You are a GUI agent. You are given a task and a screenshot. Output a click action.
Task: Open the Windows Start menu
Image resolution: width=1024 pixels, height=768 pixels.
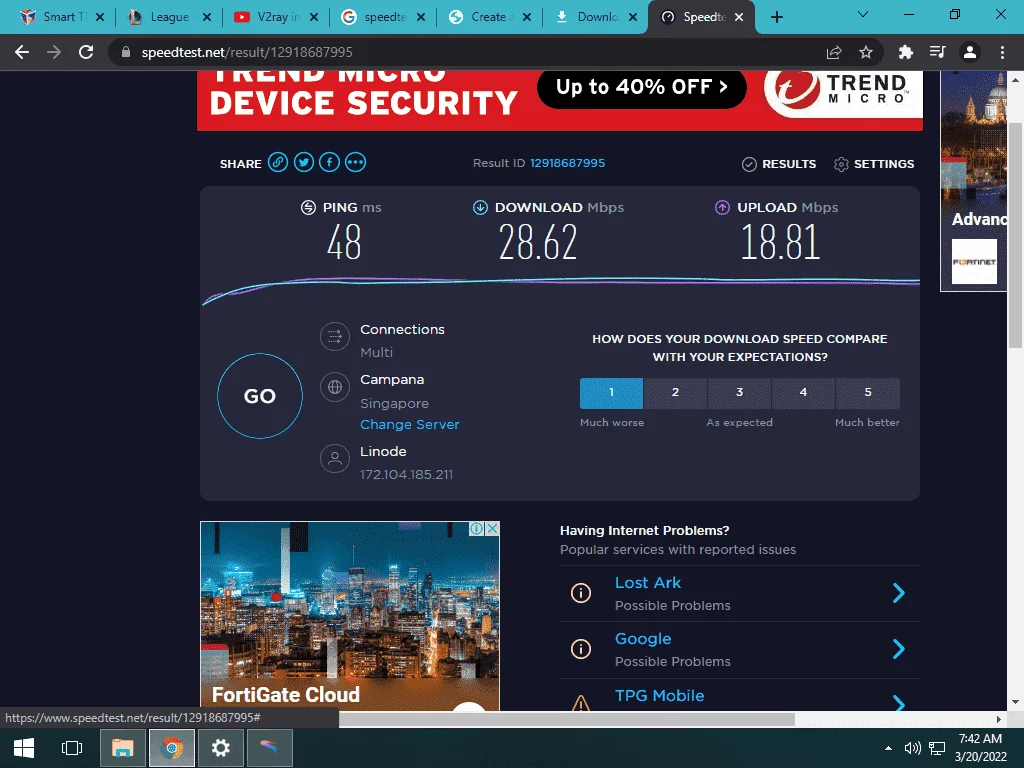(x=24, y=748)
